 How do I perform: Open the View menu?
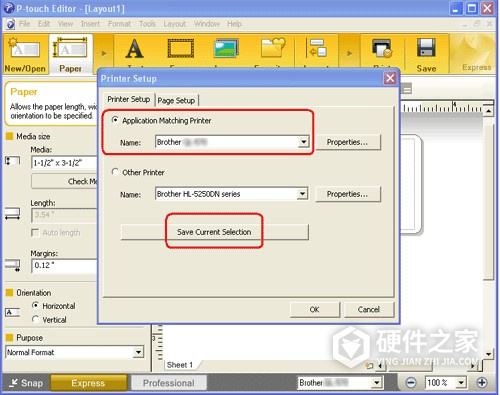tap(65, 24)
